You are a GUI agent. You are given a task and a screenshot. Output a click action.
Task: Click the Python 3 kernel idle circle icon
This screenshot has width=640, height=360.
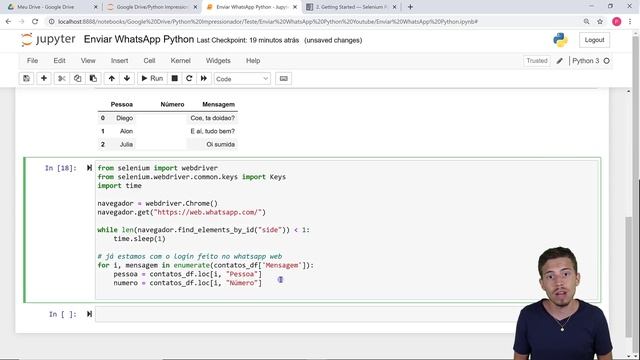pyautogui.click(x=607, y=61)
